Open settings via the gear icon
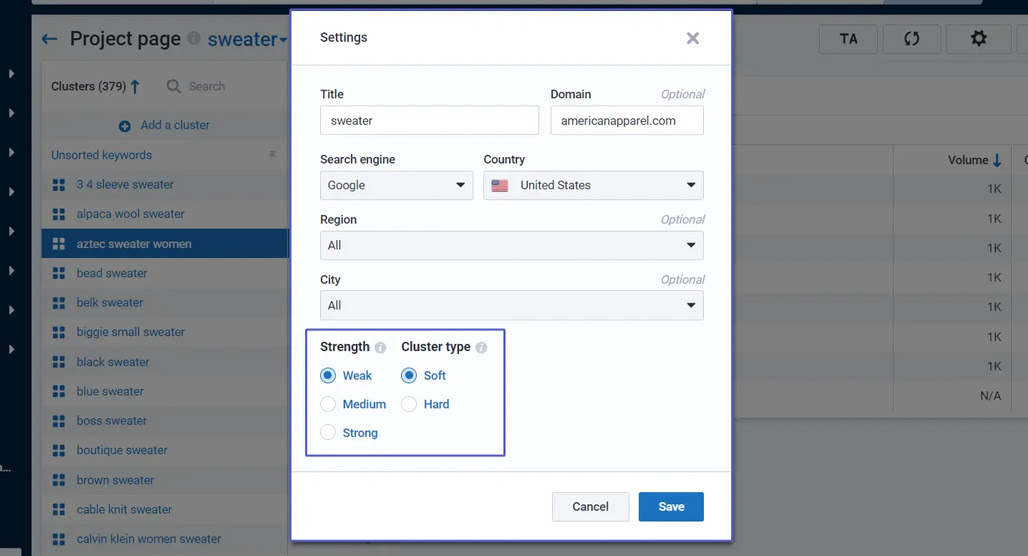This screenshot has height=556, width=1028. 978,39
